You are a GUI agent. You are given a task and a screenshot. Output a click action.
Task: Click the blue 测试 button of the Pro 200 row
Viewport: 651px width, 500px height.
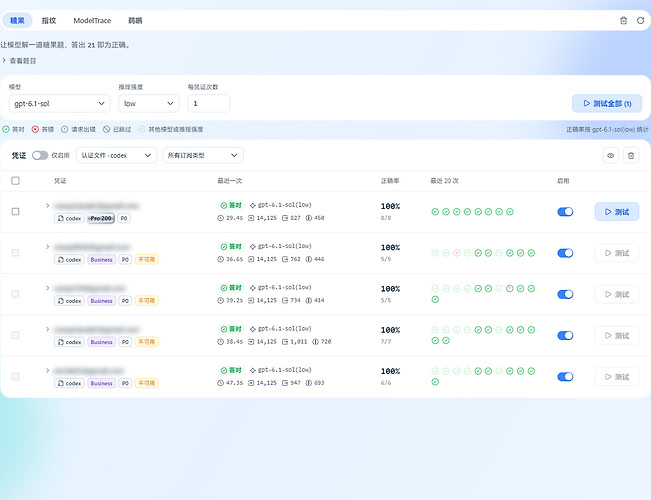pyautogui.click(x=617, y=212)
